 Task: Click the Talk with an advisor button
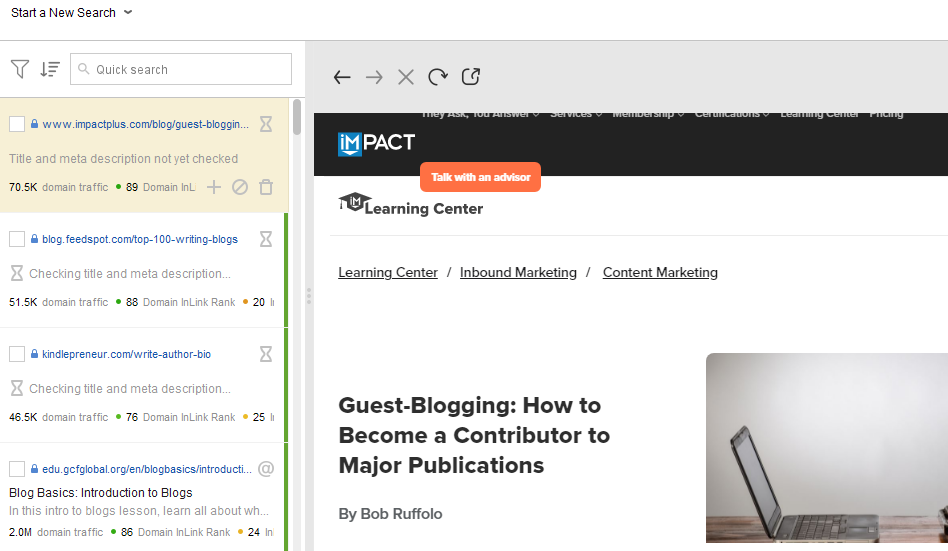pos(480,177)
